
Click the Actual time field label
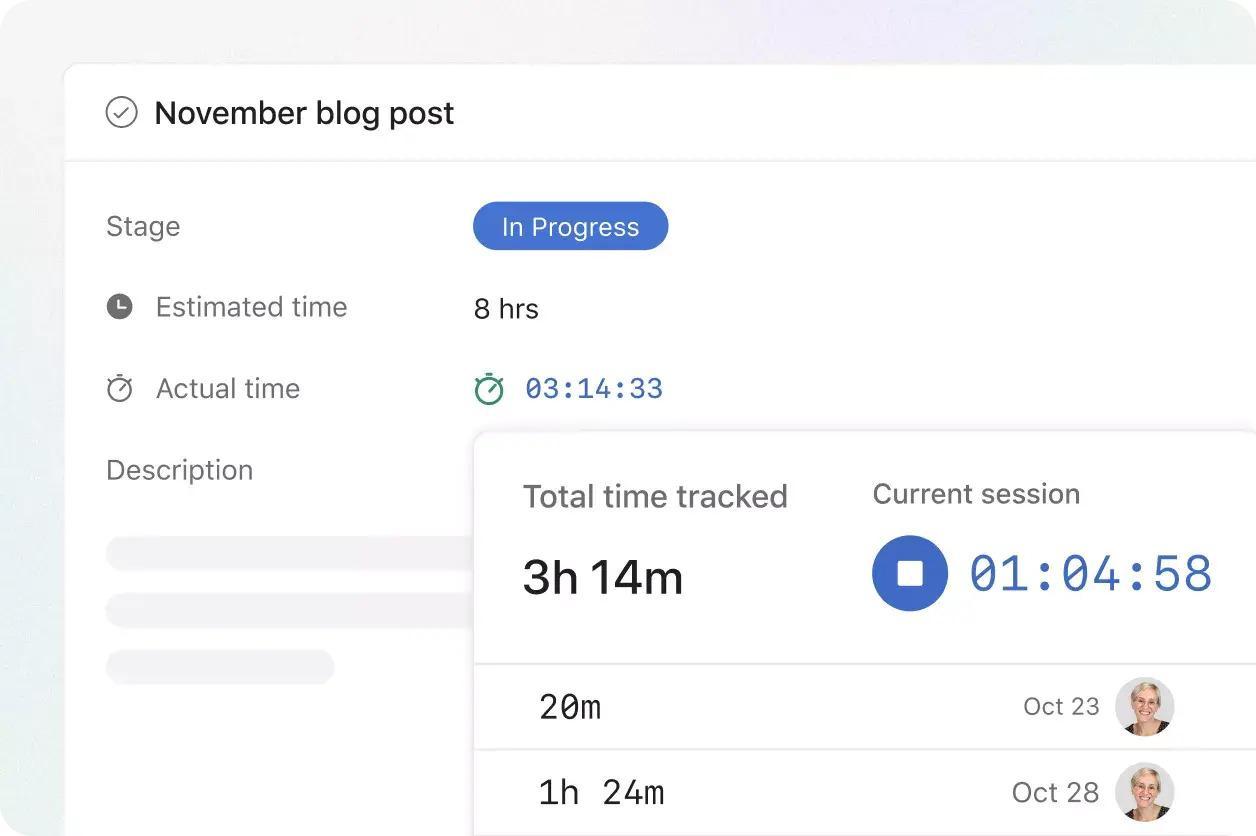pos(228,388)
